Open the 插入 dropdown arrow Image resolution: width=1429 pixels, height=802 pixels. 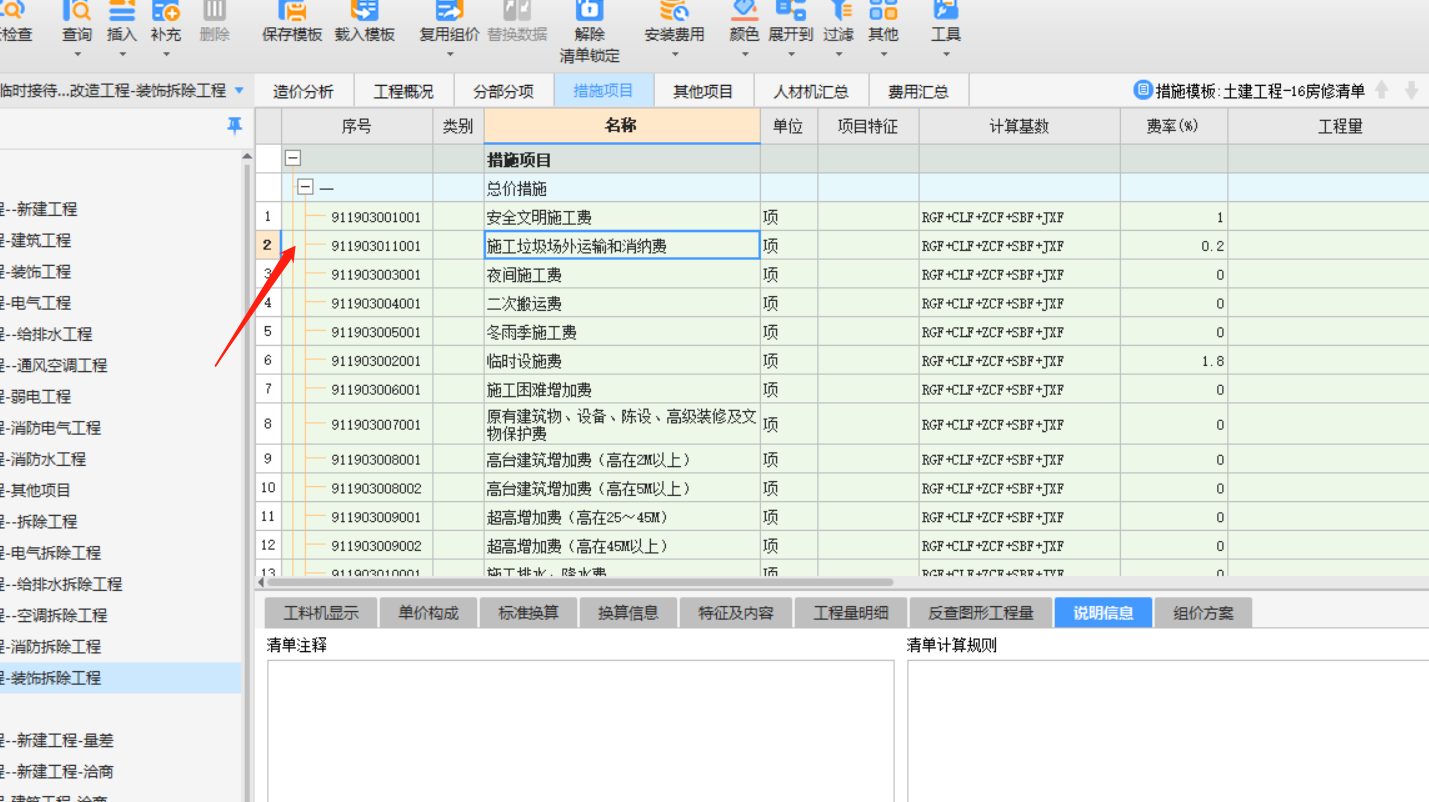pyautogui.click(x=122, y=54)
